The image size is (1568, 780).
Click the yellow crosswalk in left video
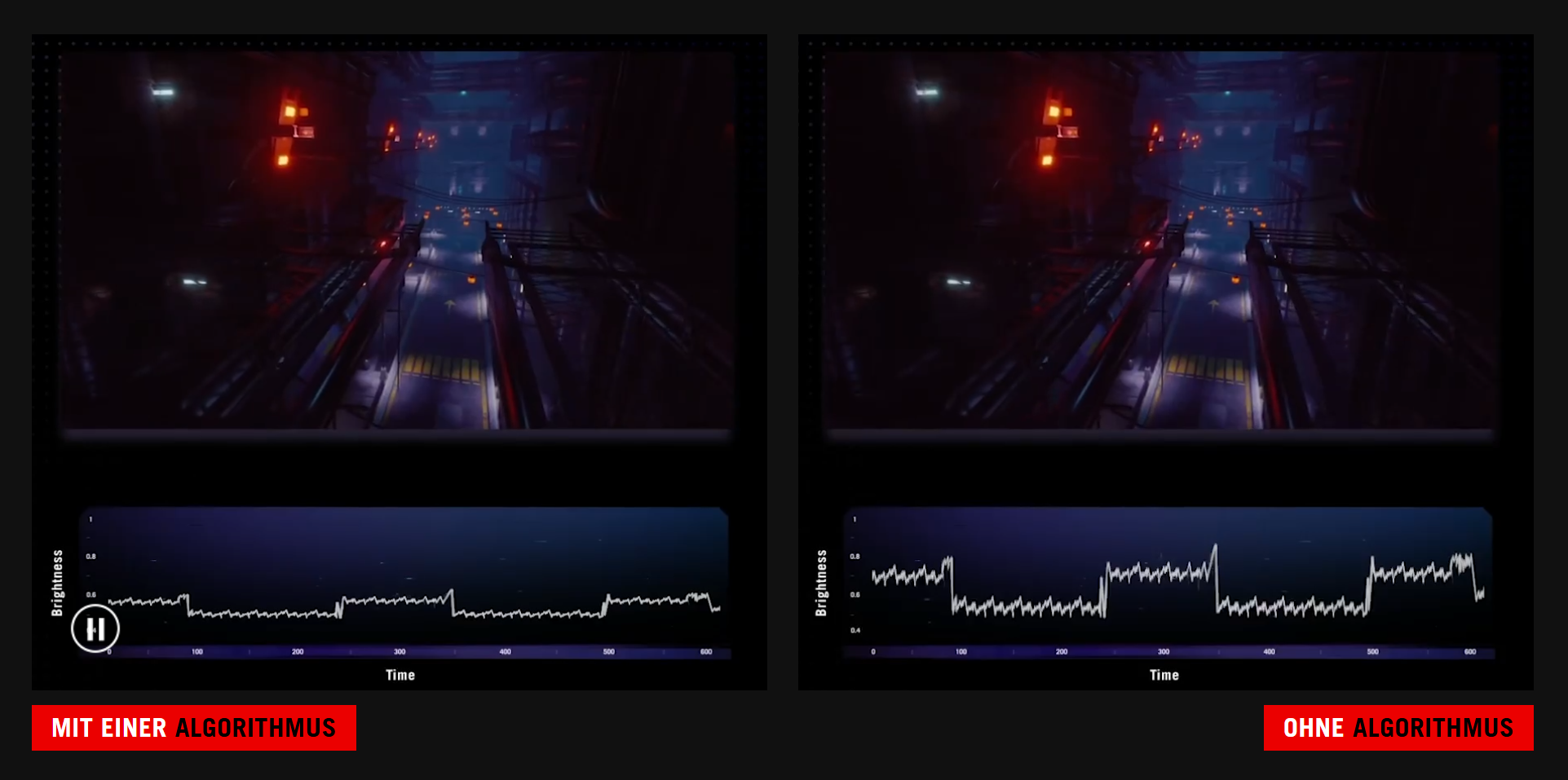click(439, 368)
